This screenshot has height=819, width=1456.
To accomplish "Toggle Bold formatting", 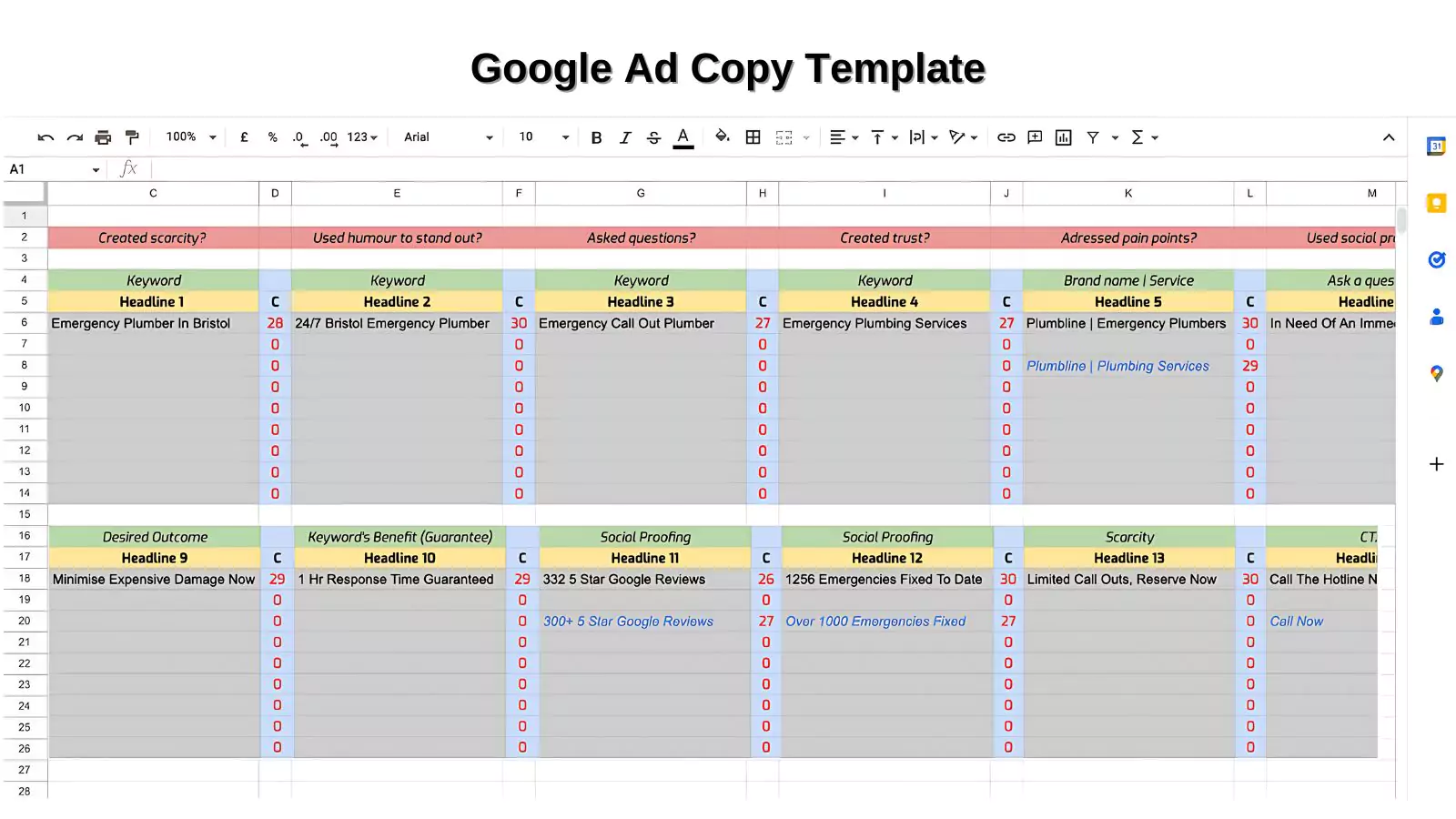I will pos(596,137).
